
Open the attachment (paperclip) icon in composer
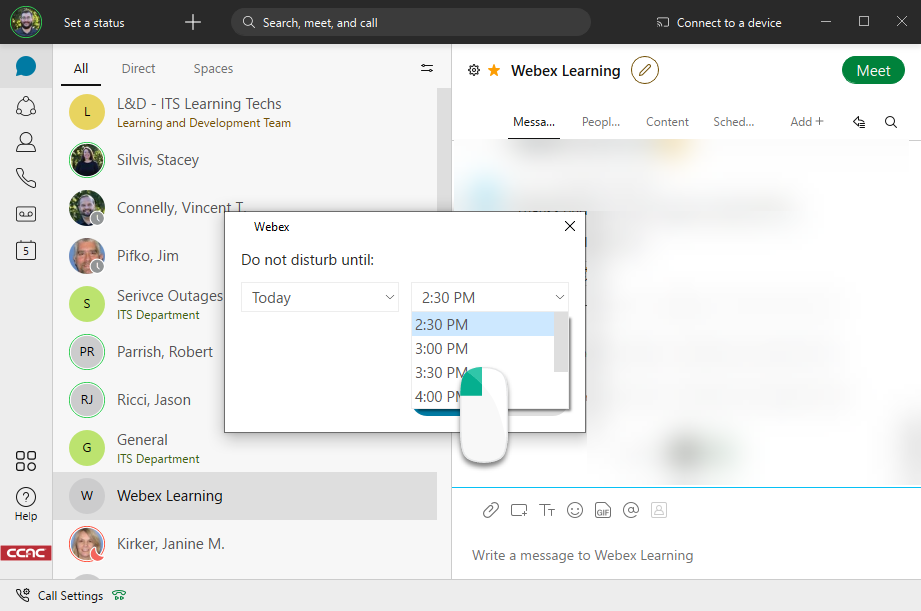tap(490, 510)
